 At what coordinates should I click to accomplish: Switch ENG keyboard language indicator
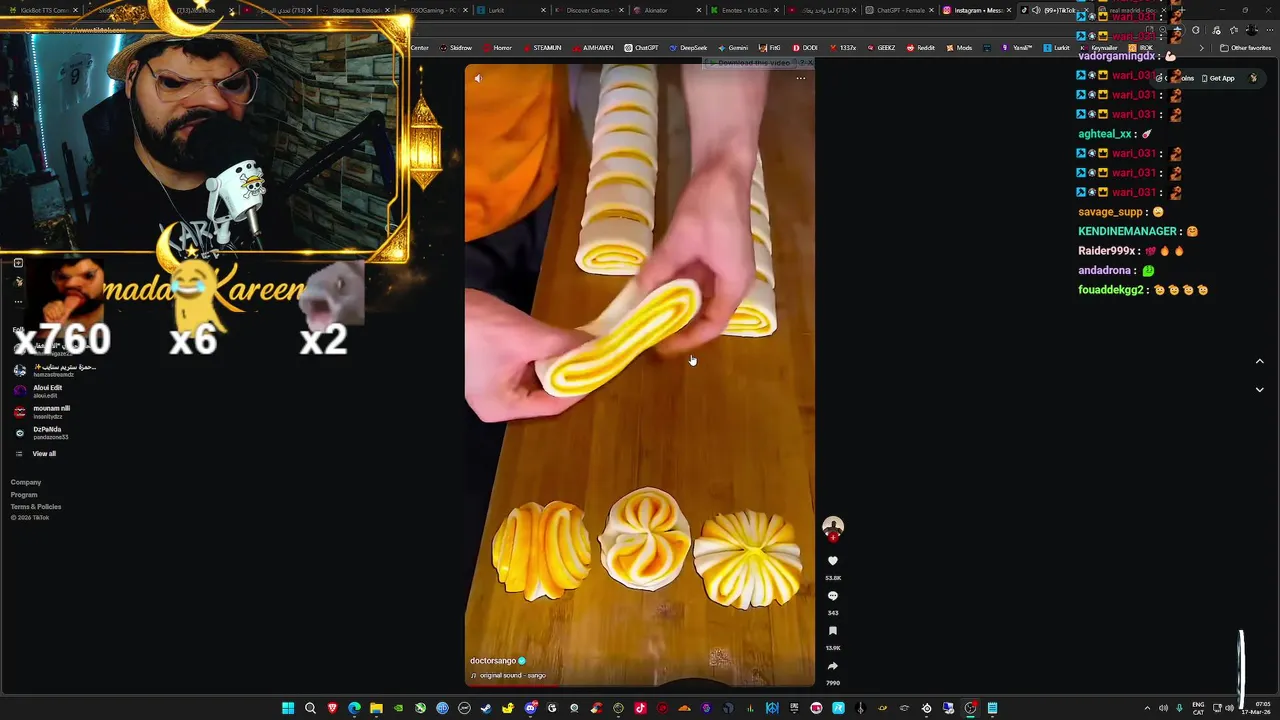tap(1199, 708)
